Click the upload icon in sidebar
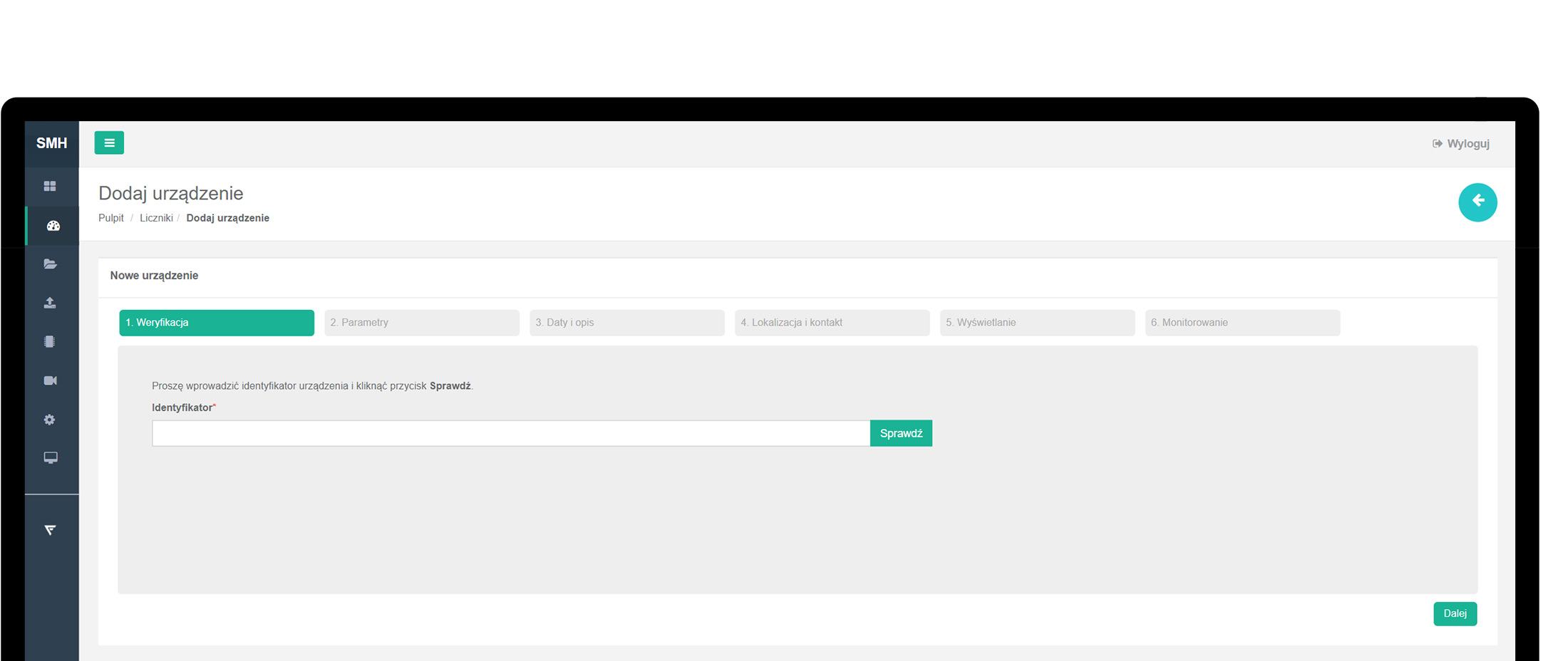 point(50,303)
